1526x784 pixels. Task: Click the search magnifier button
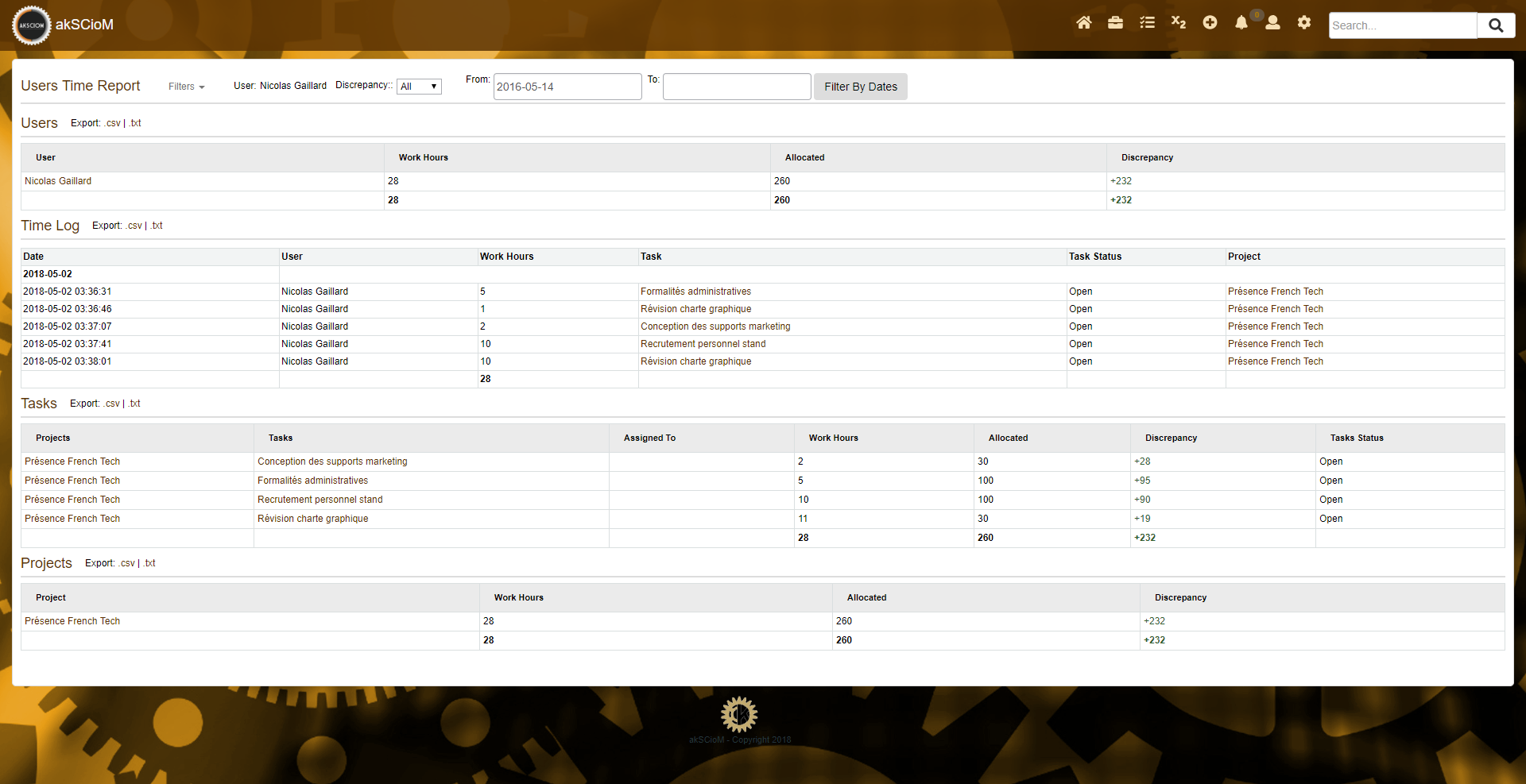pos(1496,25)
